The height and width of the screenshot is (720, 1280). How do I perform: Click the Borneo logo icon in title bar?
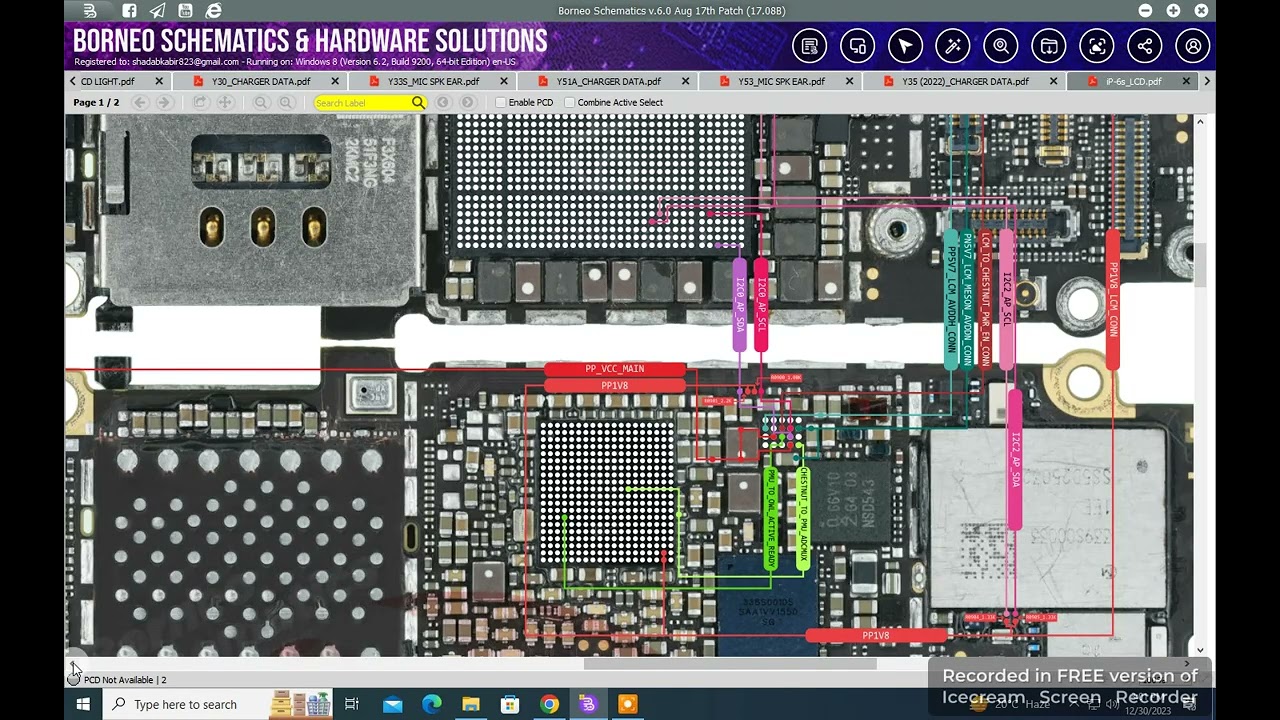tap(90, 11)
